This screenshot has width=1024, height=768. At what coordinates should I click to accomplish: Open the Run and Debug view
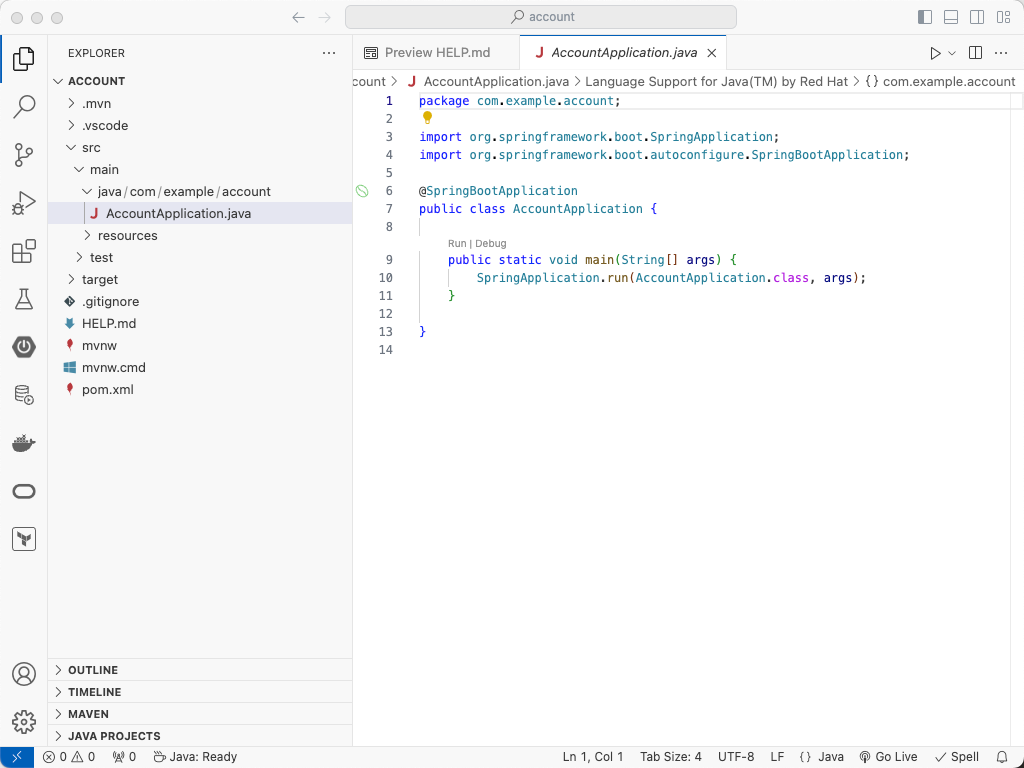(x=24, y=203)
